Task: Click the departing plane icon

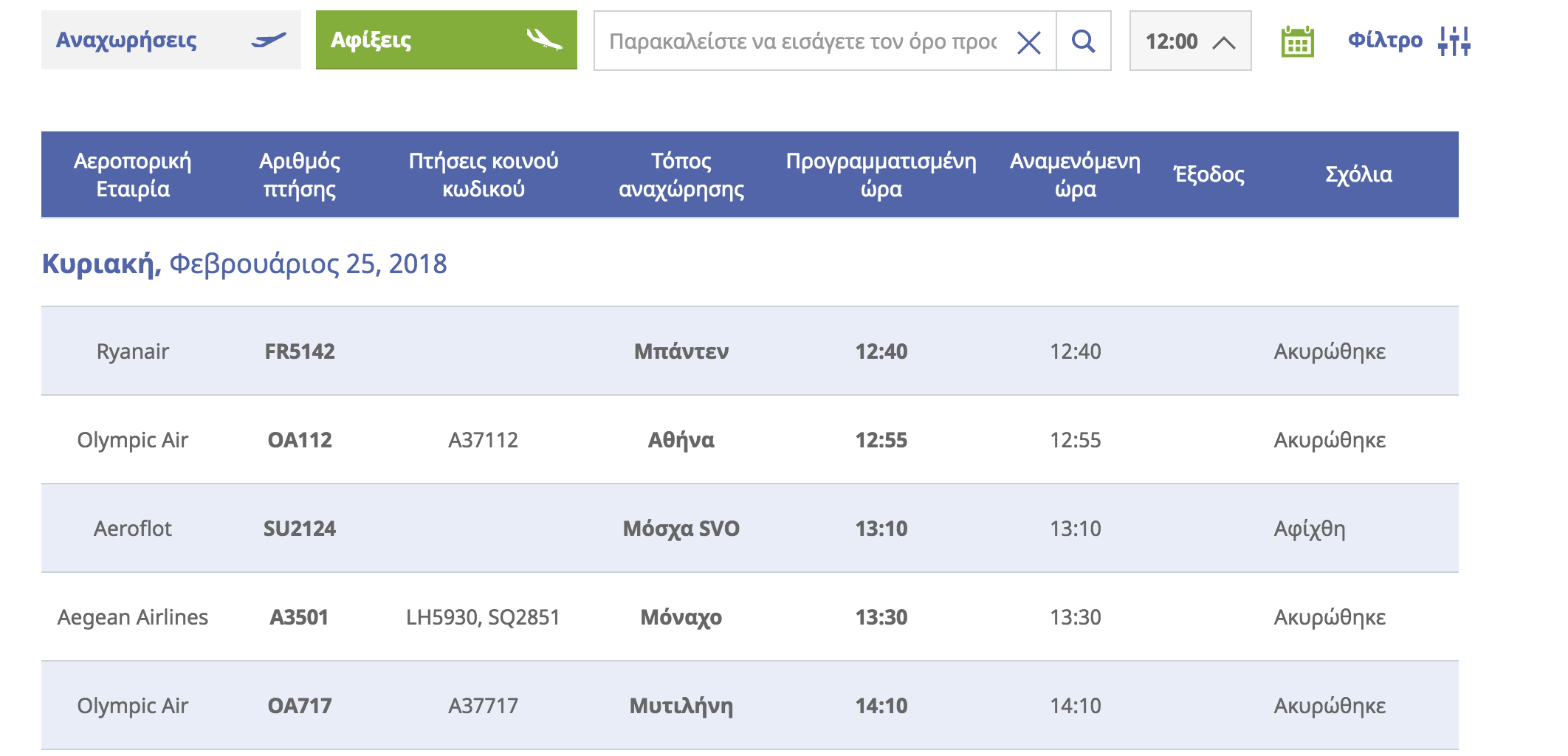Action: (x=269, y=40)
